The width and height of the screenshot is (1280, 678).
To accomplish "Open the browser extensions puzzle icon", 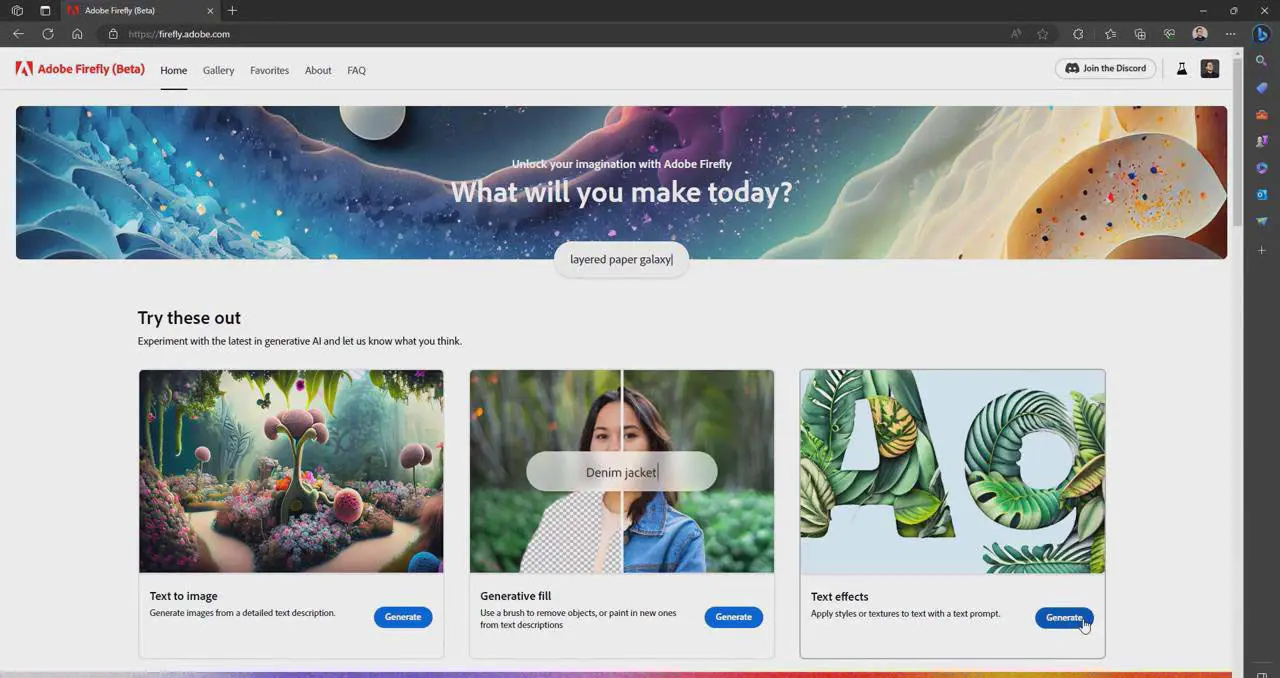I will point(1078,34).
